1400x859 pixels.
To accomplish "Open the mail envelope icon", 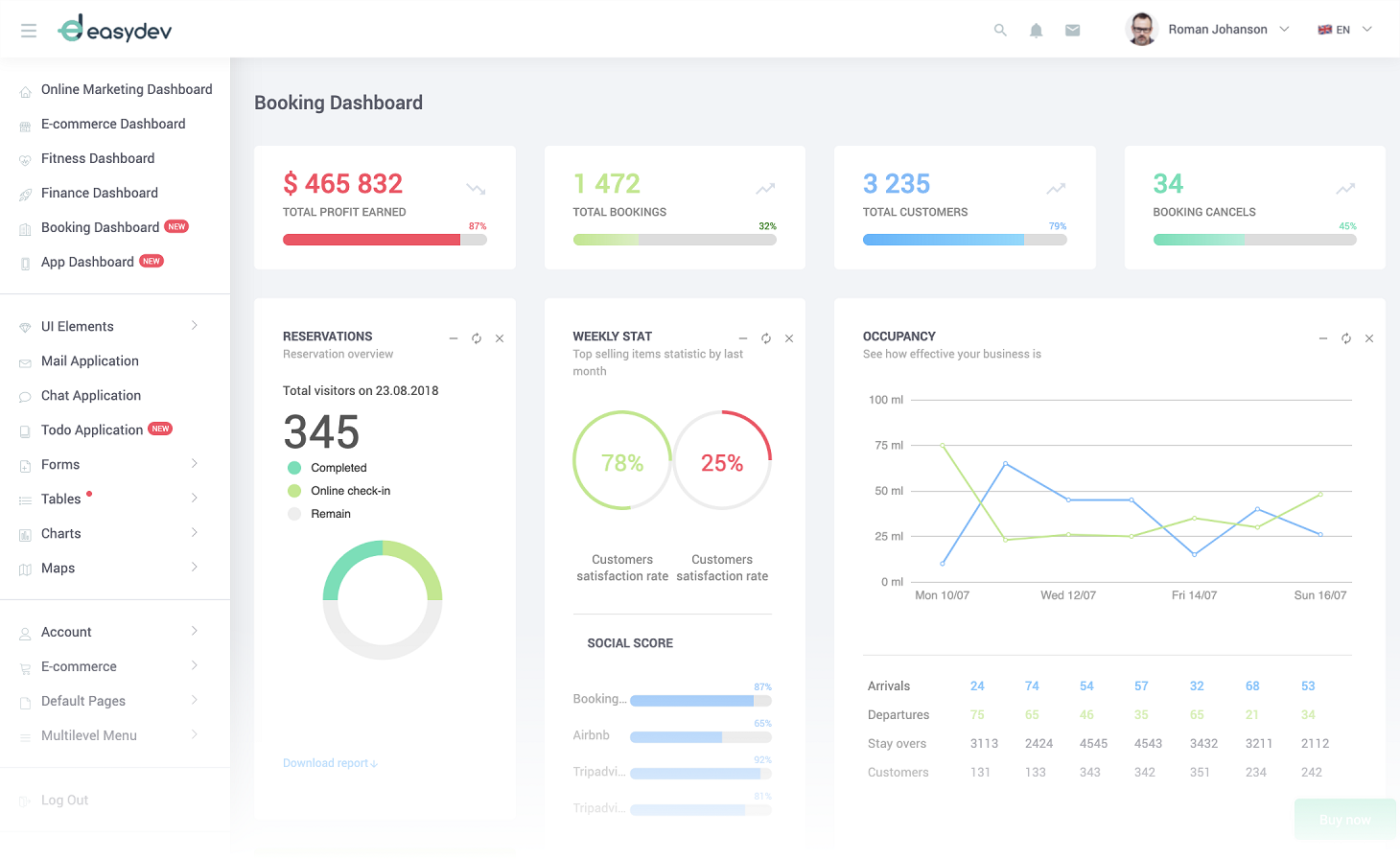I will point(1072,31).
